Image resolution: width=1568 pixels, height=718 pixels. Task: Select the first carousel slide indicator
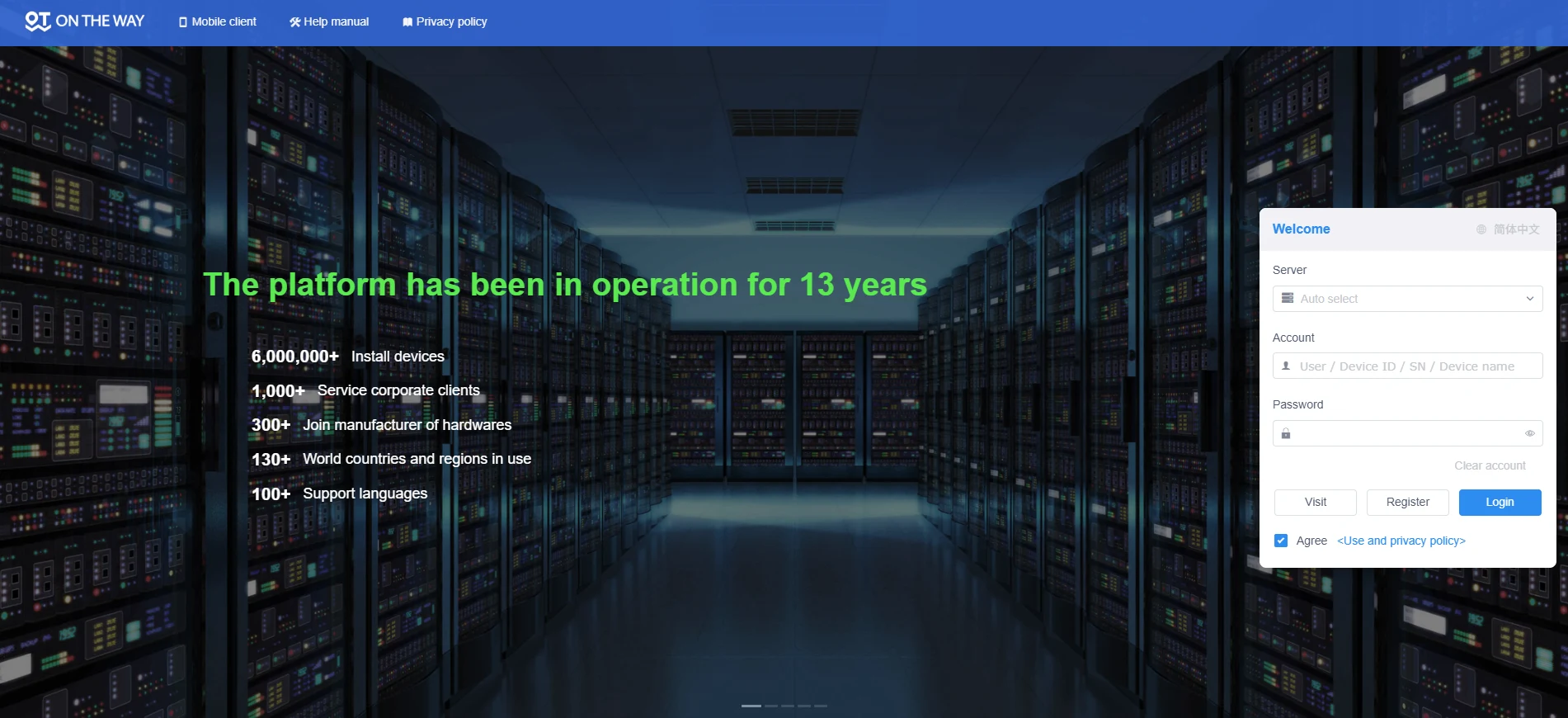click(751, 706)
